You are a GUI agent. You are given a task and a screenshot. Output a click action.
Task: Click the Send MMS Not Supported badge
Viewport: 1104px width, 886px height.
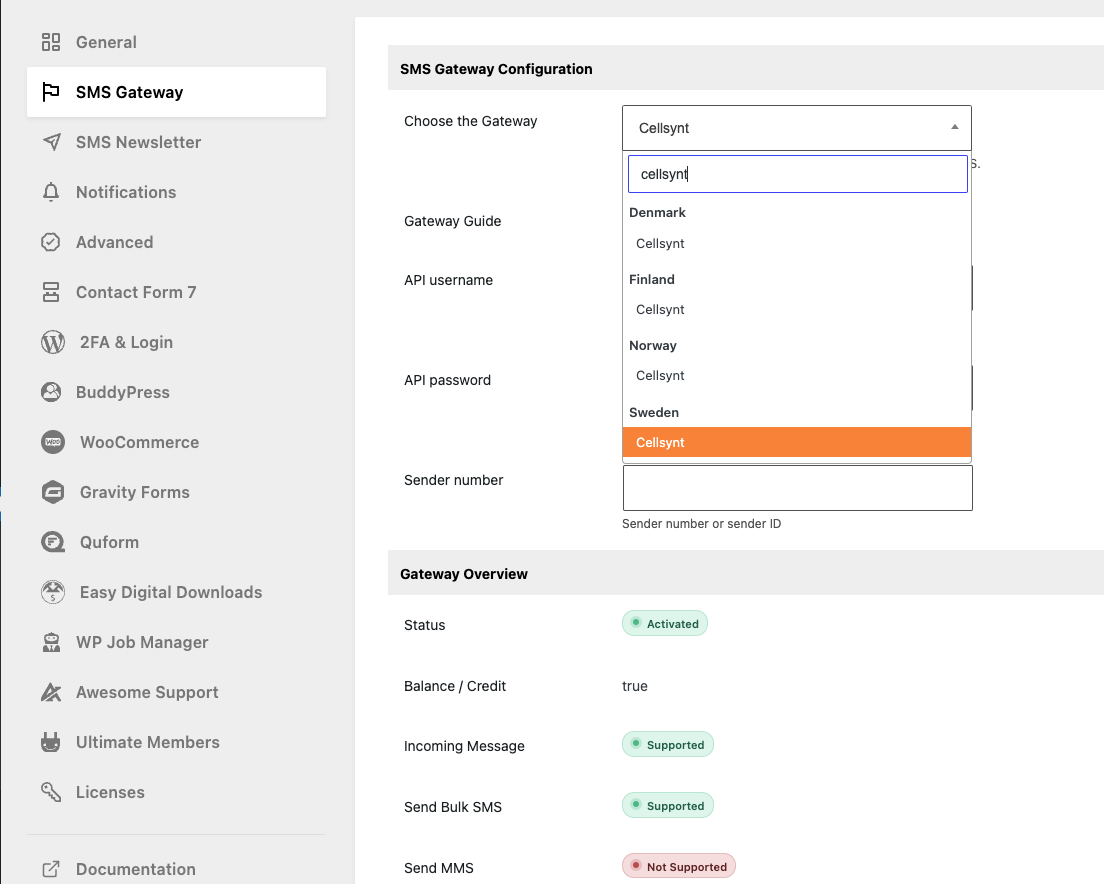click(679, 867)
